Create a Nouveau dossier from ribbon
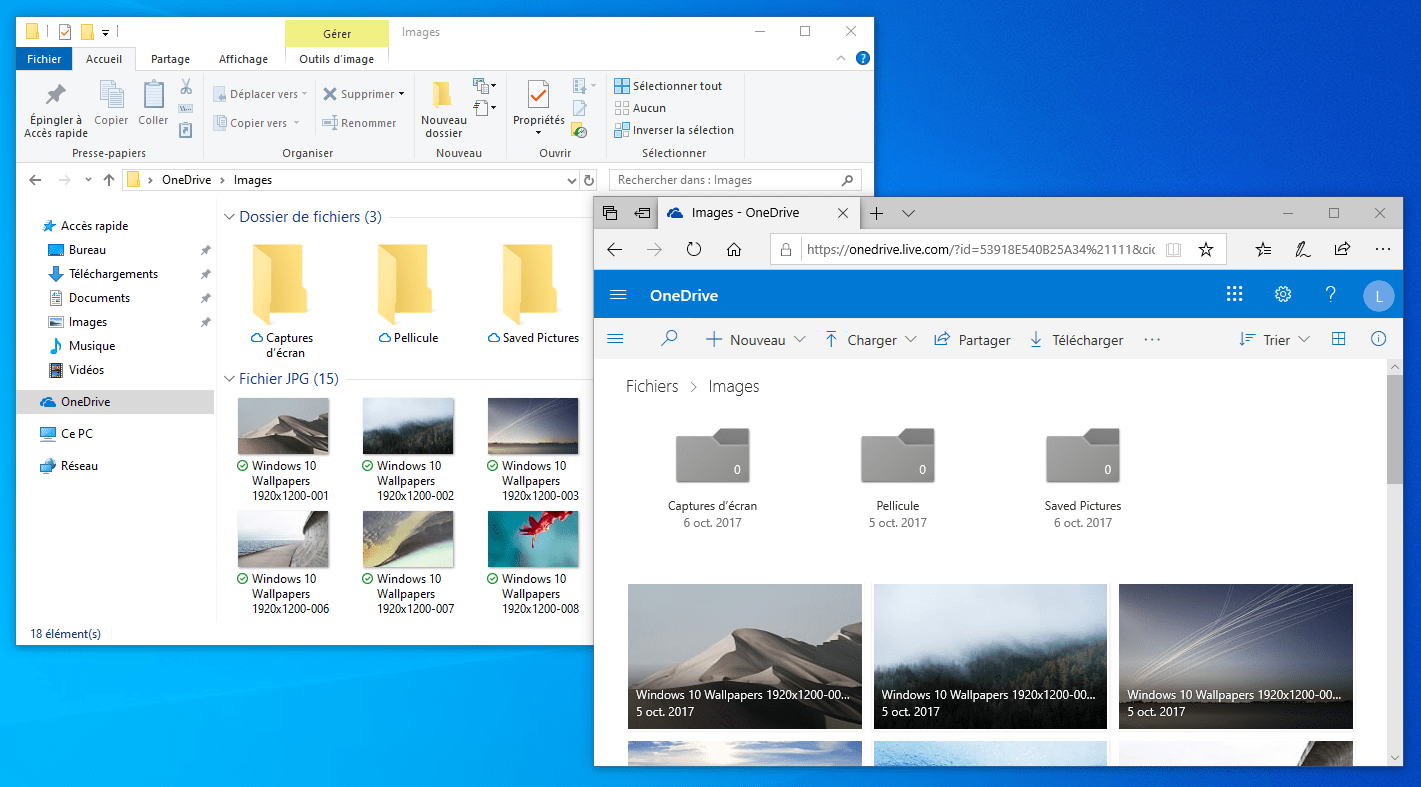This screenshot has width=1421, height=787. pyautogui.click(x=444, y=110)
